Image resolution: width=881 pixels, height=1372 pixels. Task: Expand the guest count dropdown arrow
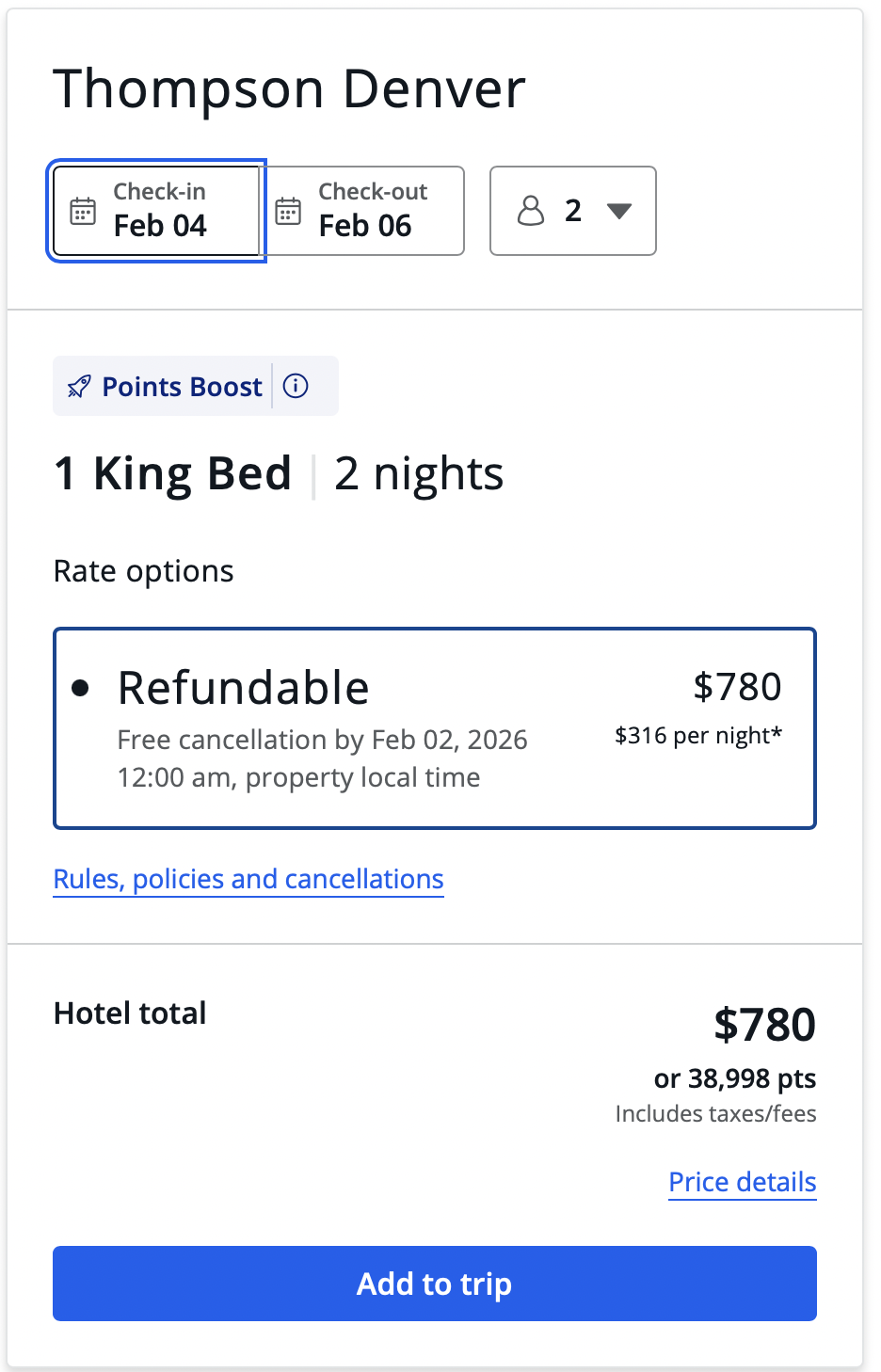pyautogui.click(x=618, y=211)
